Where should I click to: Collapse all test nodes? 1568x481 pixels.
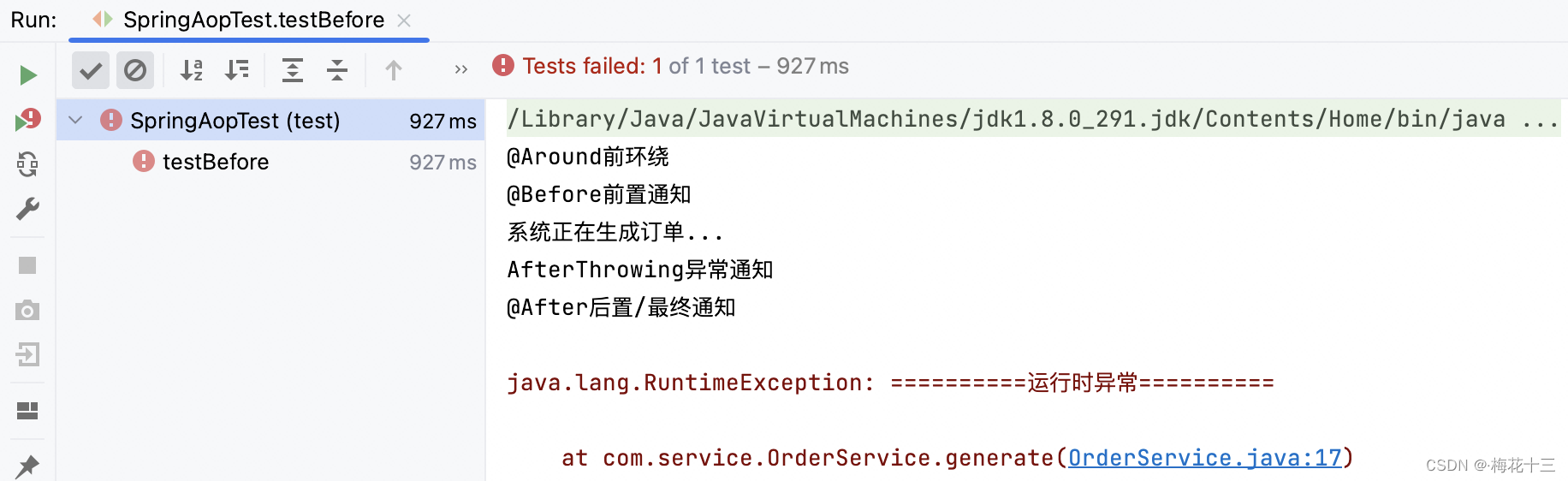(337, 70)
